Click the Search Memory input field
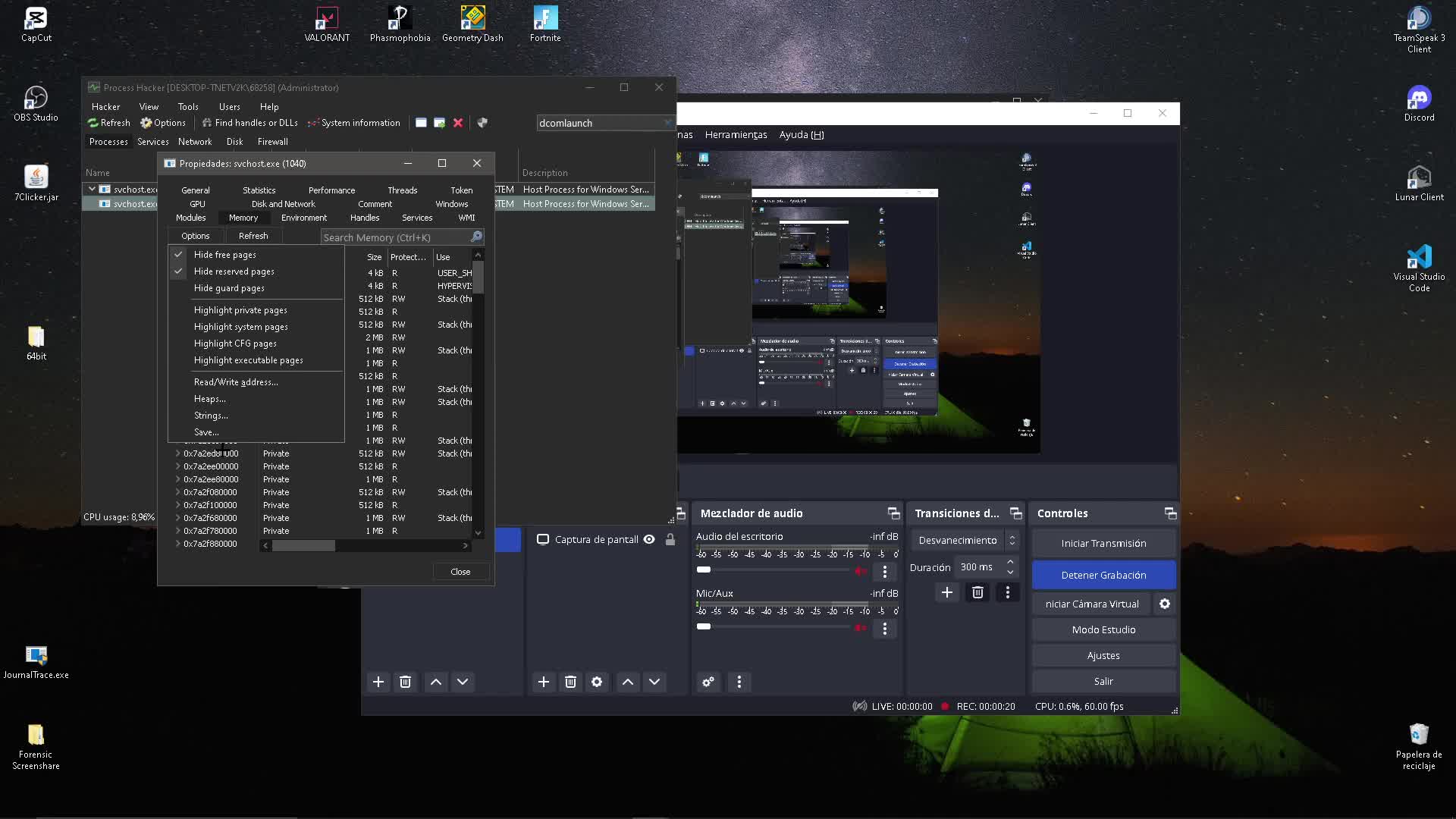 [x=394, y=237]
